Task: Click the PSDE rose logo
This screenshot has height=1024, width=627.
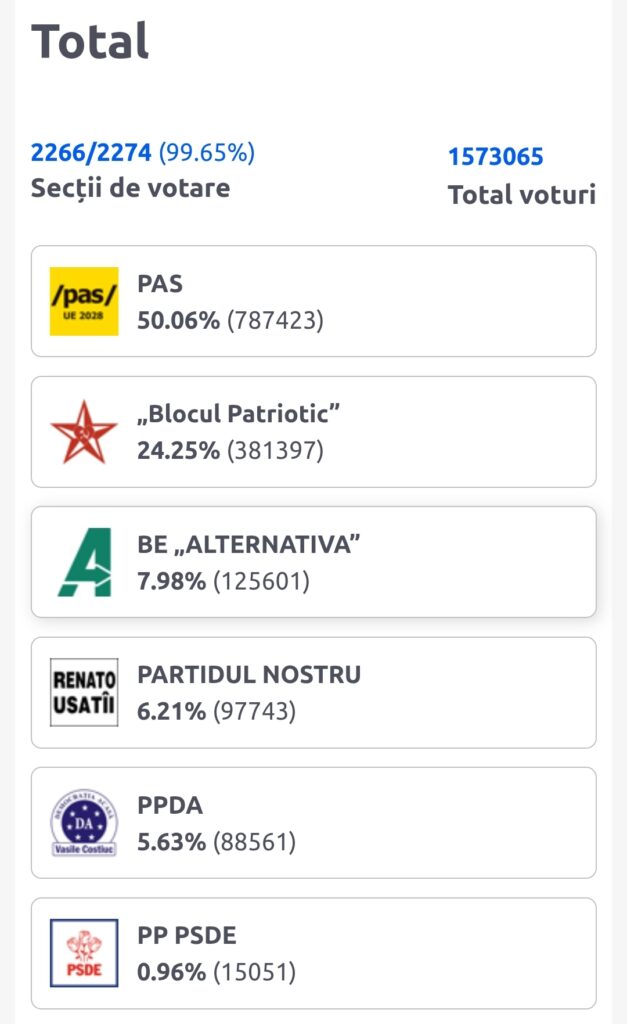Action: 84,952
